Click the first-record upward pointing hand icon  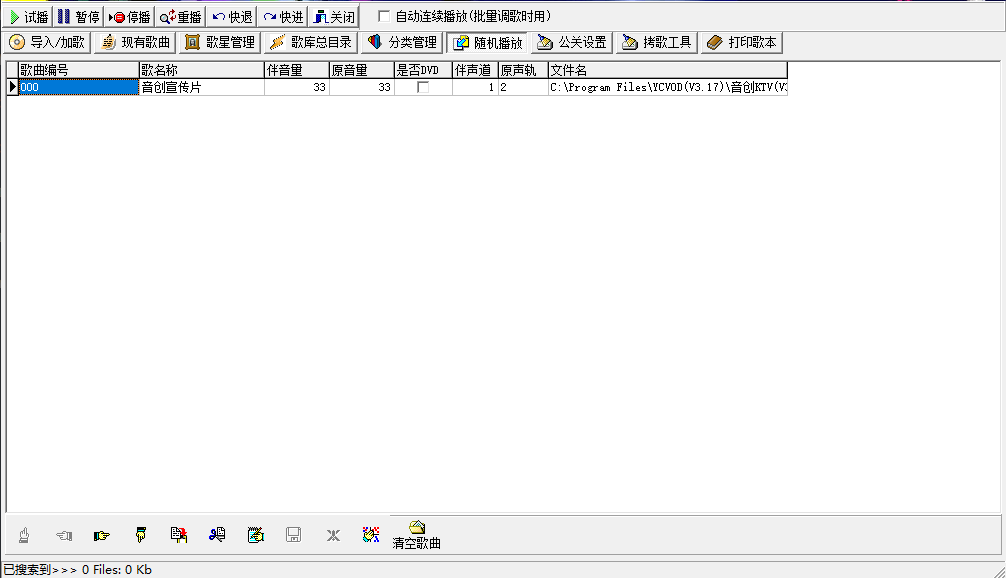click(x=24, y=535)
